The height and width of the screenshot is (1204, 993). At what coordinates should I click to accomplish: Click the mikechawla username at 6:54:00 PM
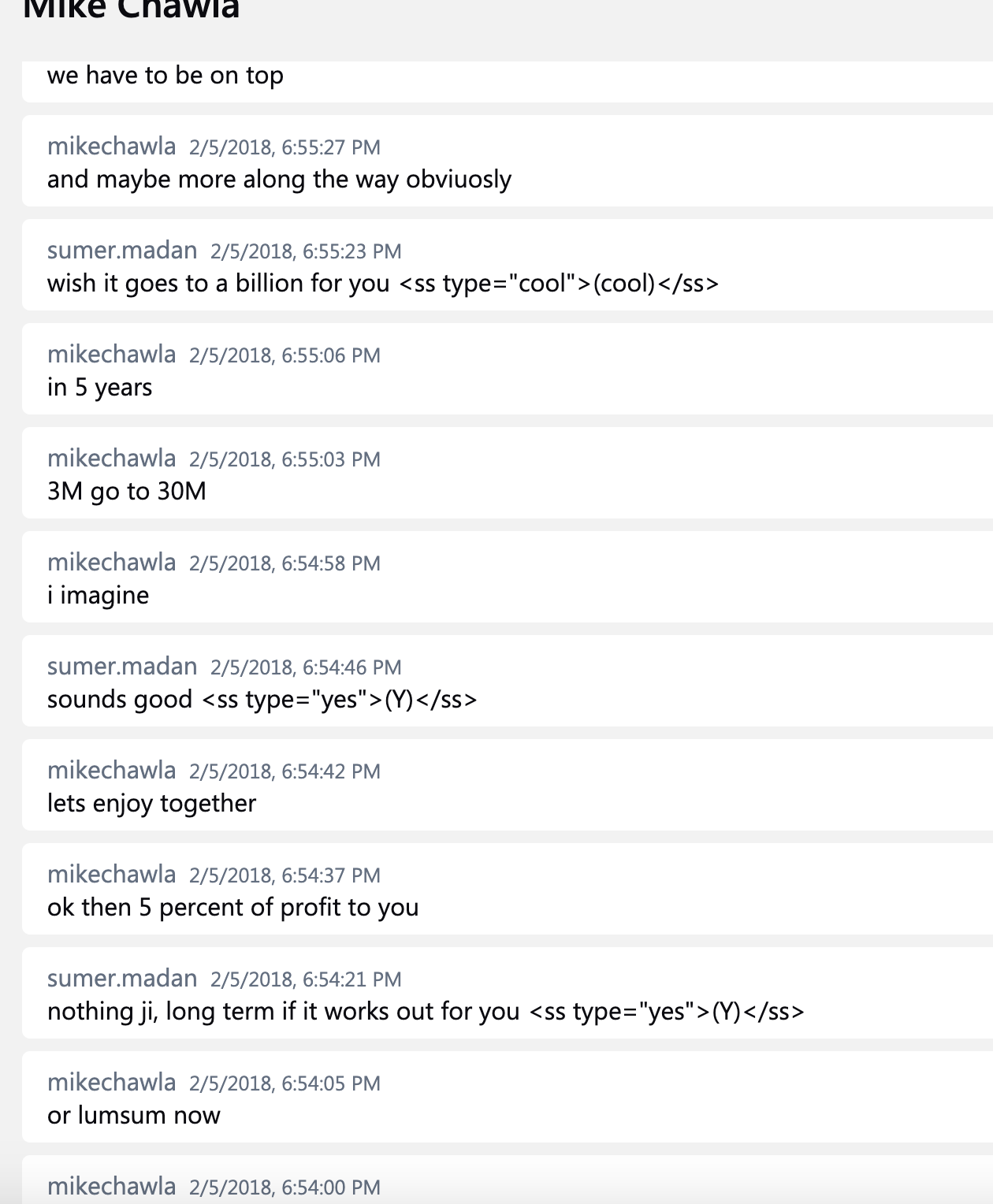pyautogui.click(x=111, y=1186)
